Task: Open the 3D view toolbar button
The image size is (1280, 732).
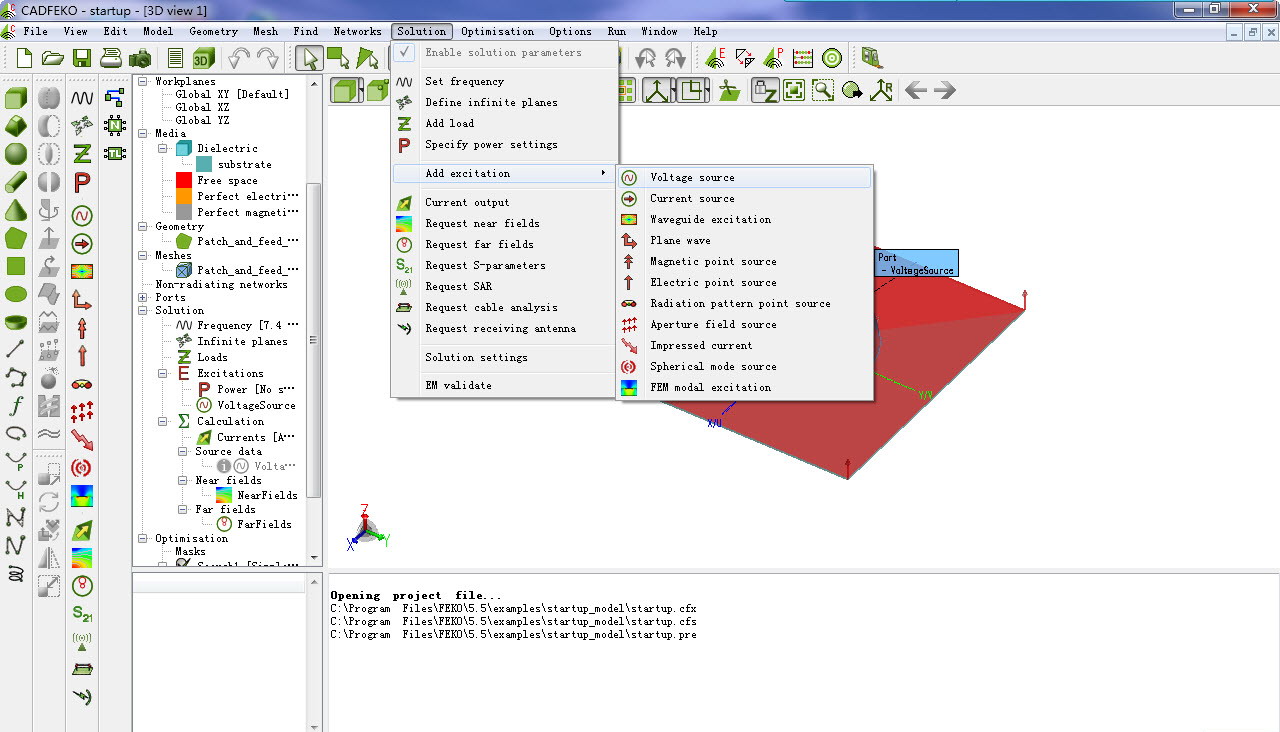Action: (204, 58)
